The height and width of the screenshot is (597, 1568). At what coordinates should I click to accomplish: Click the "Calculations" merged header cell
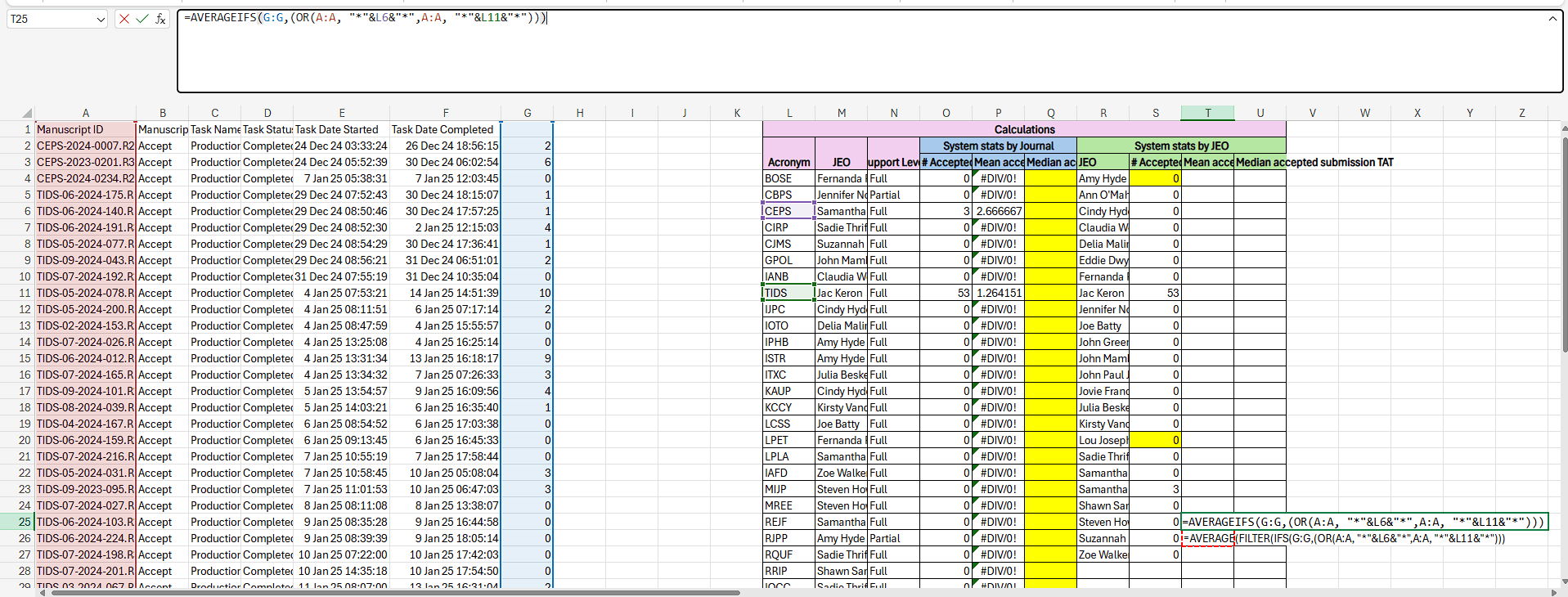(x=1024, y=129)
